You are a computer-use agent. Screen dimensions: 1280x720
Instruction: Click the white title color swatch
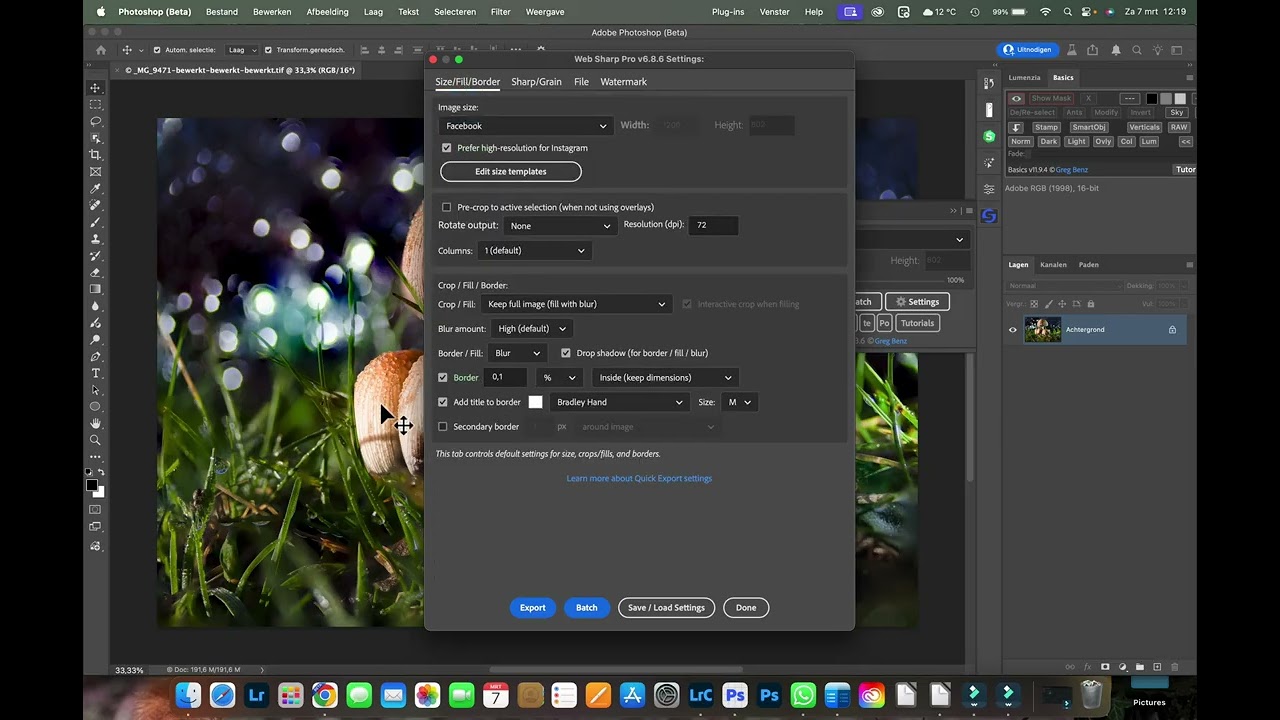(x=535, y=402)
